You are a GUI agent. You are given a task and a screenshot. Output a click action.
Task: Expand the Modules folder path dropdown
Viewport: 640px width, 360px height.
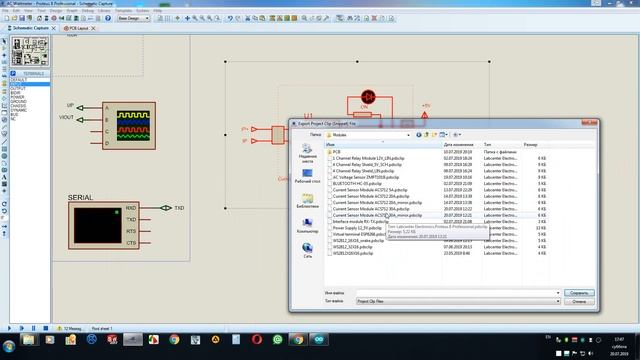click(x=408, y=135)
